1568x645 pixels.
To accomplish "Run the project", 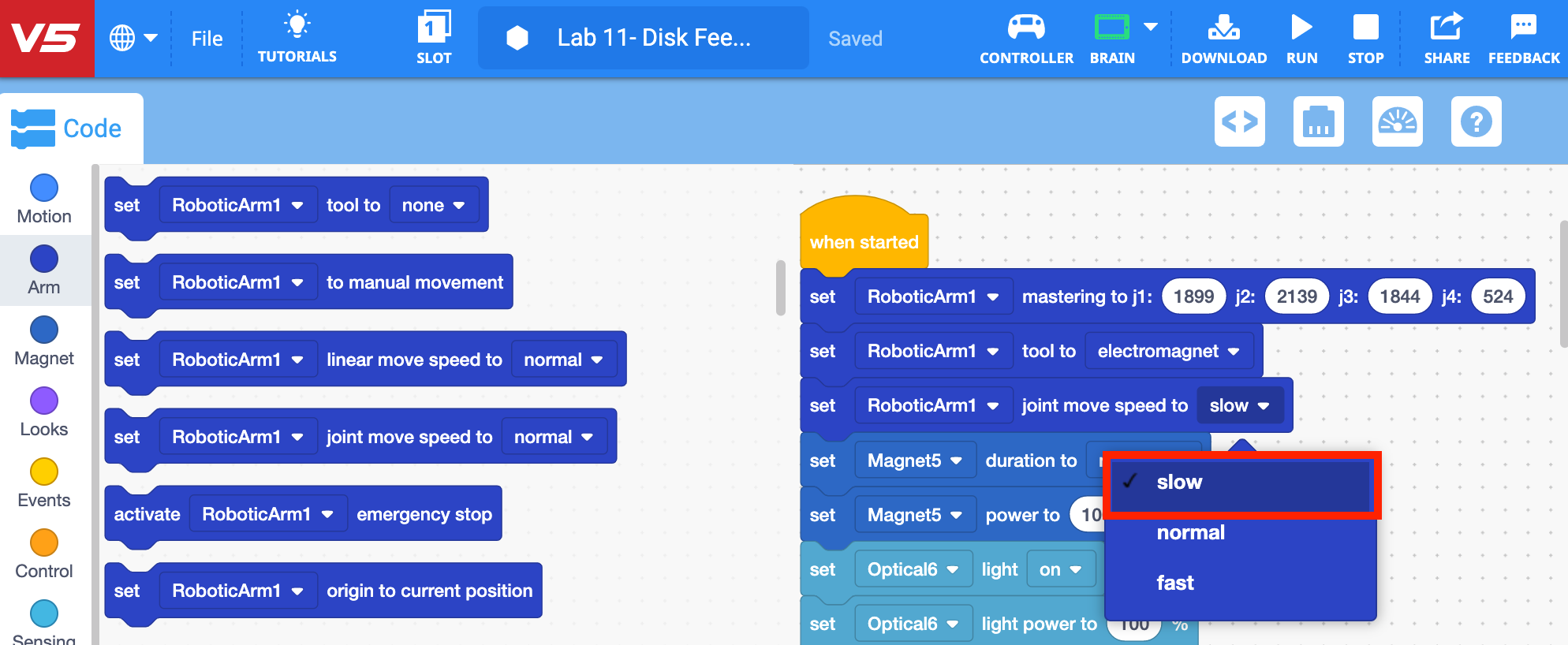I will point(1301,38).
